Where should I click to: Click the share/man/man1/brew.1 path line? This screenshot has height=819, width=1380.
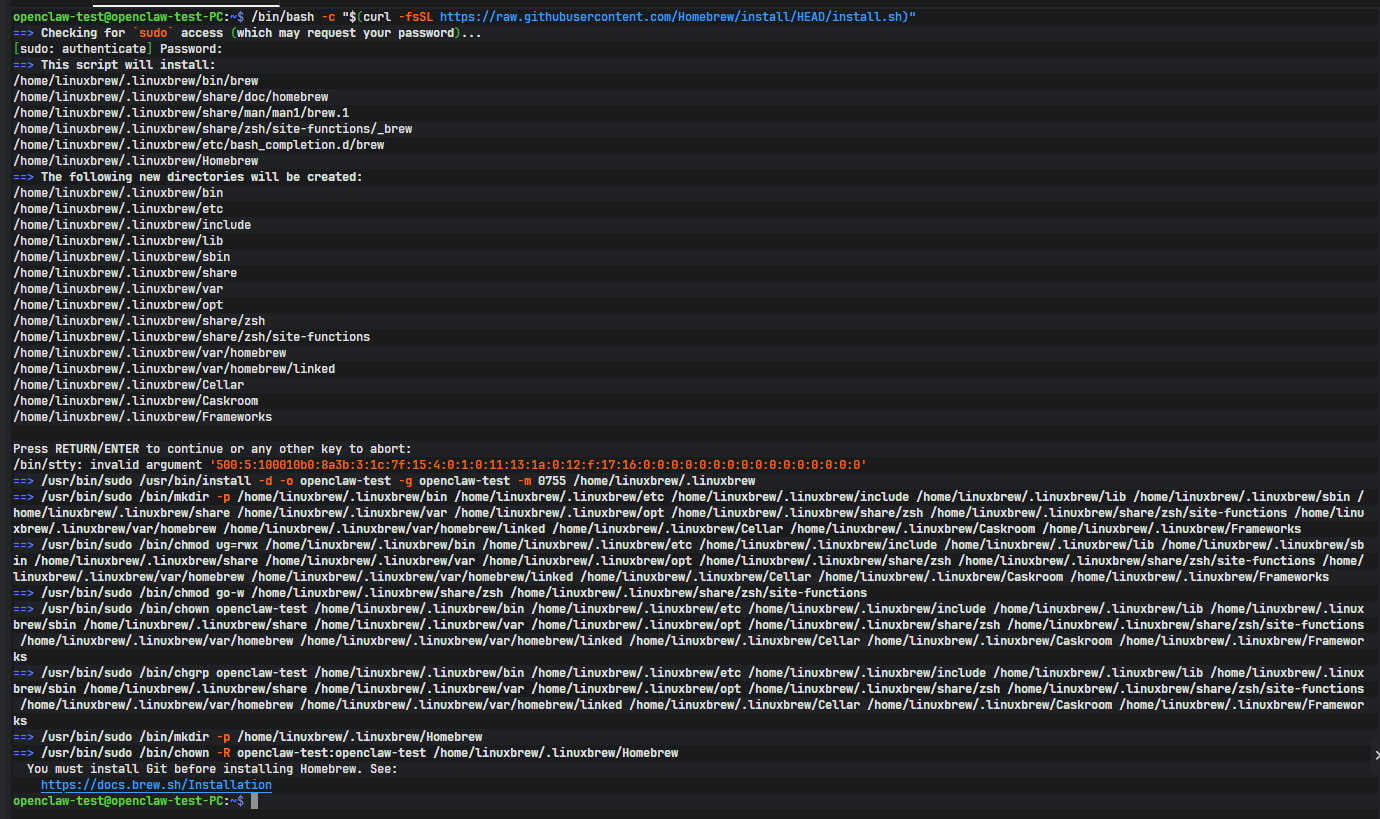181,113
